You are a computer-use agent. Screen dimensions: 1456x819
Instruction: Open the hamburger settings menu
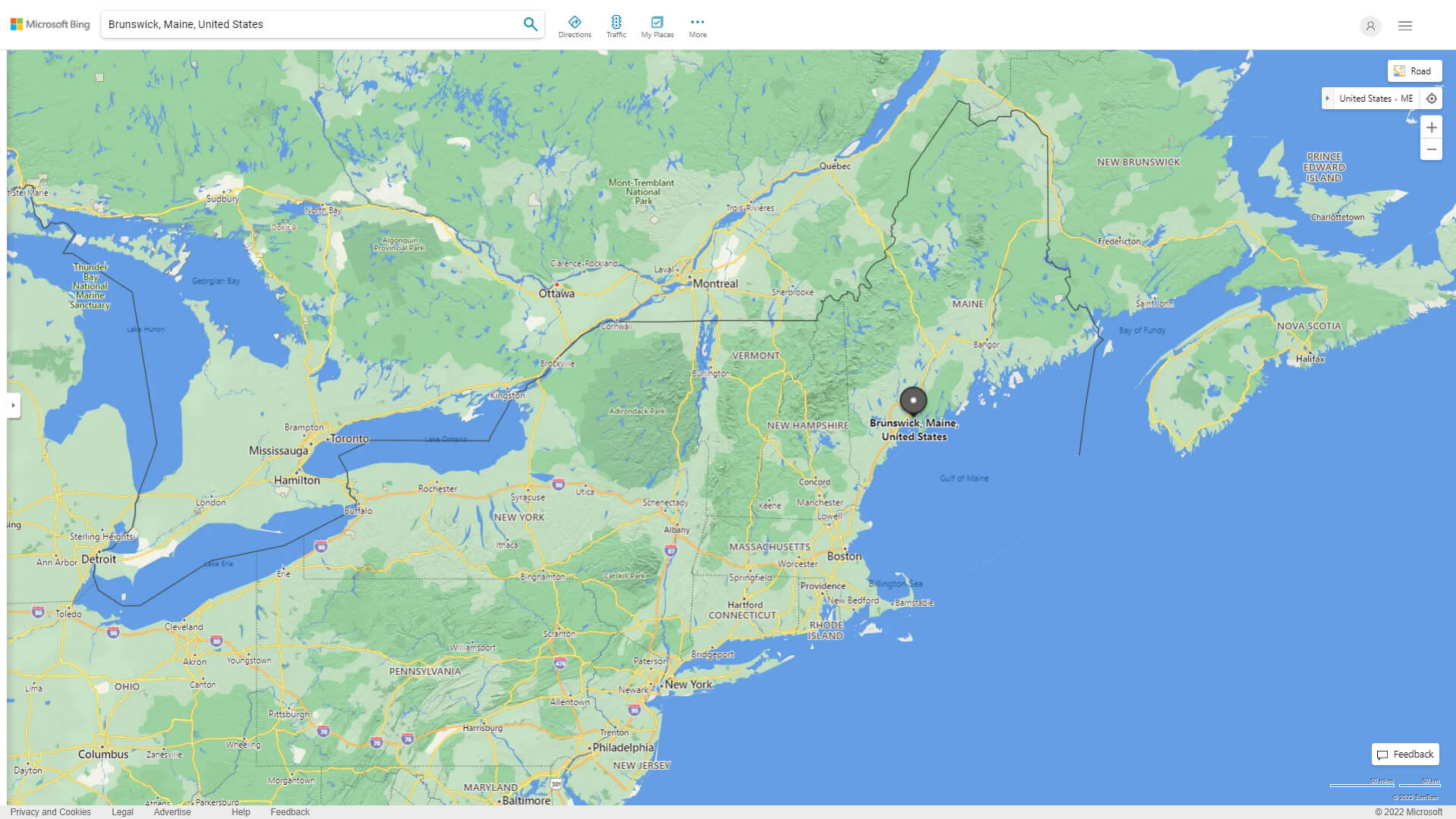click(x=1404, y=26)
